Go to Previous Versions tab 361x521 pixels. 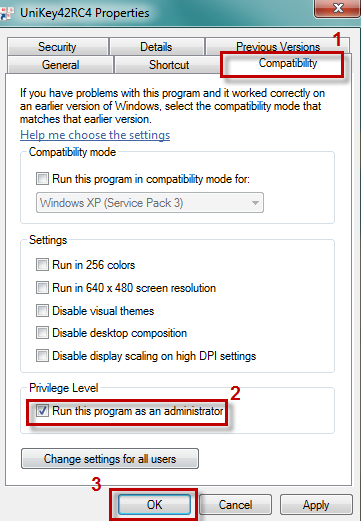pyautogui.click(x=278, y=46)
